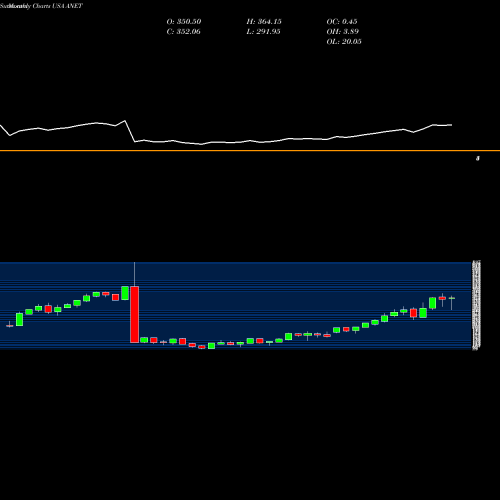
Task: Click the "OL: 20.05" reading
Action: coord(344,42)
